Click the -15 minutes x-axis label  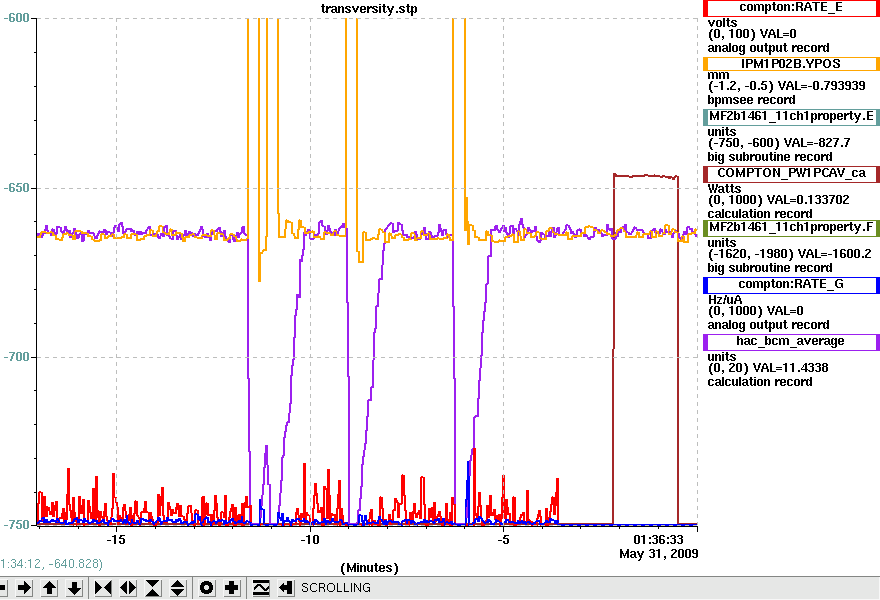(116, 540)
